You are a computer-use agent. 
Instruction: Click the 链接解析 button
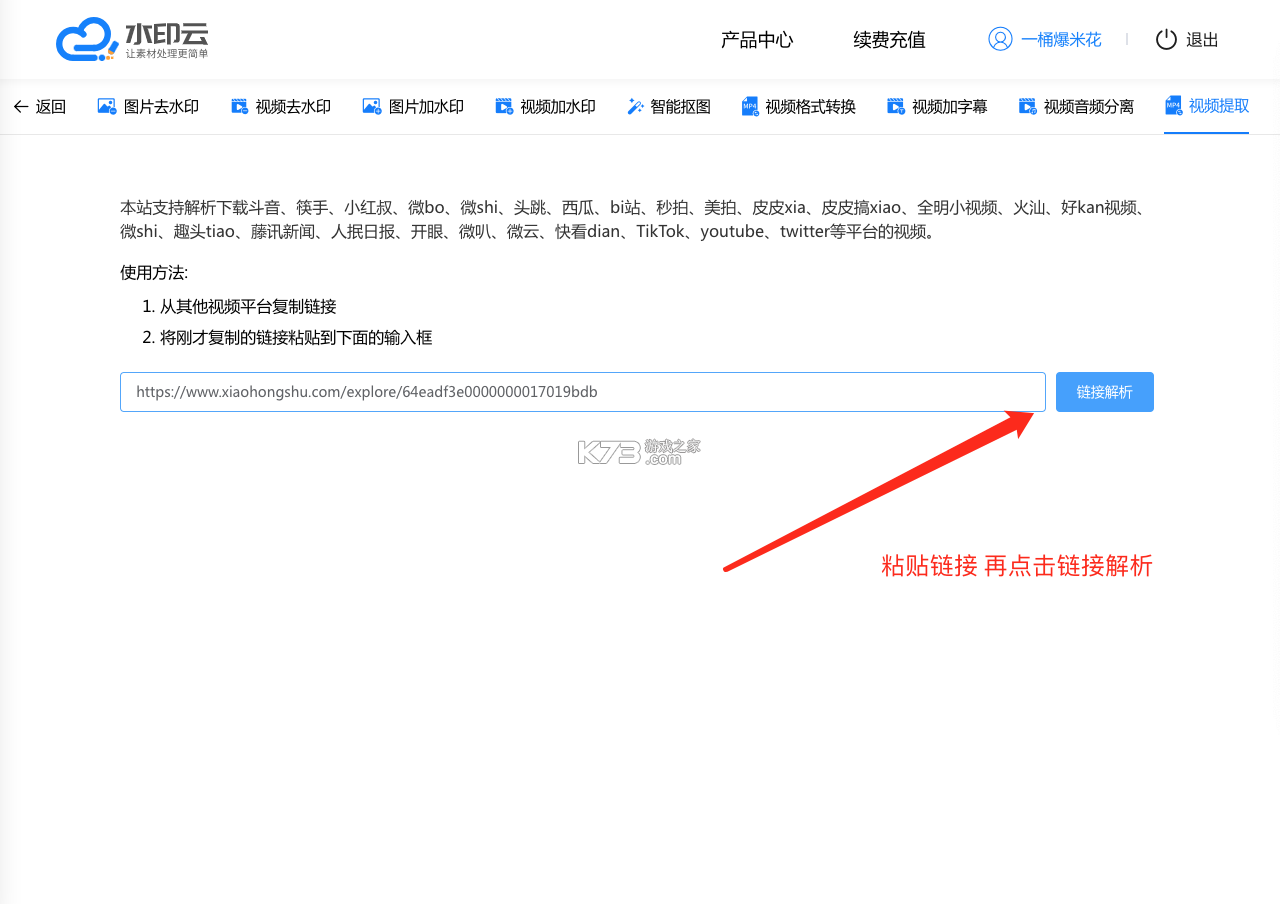(x=1105, y=392)
